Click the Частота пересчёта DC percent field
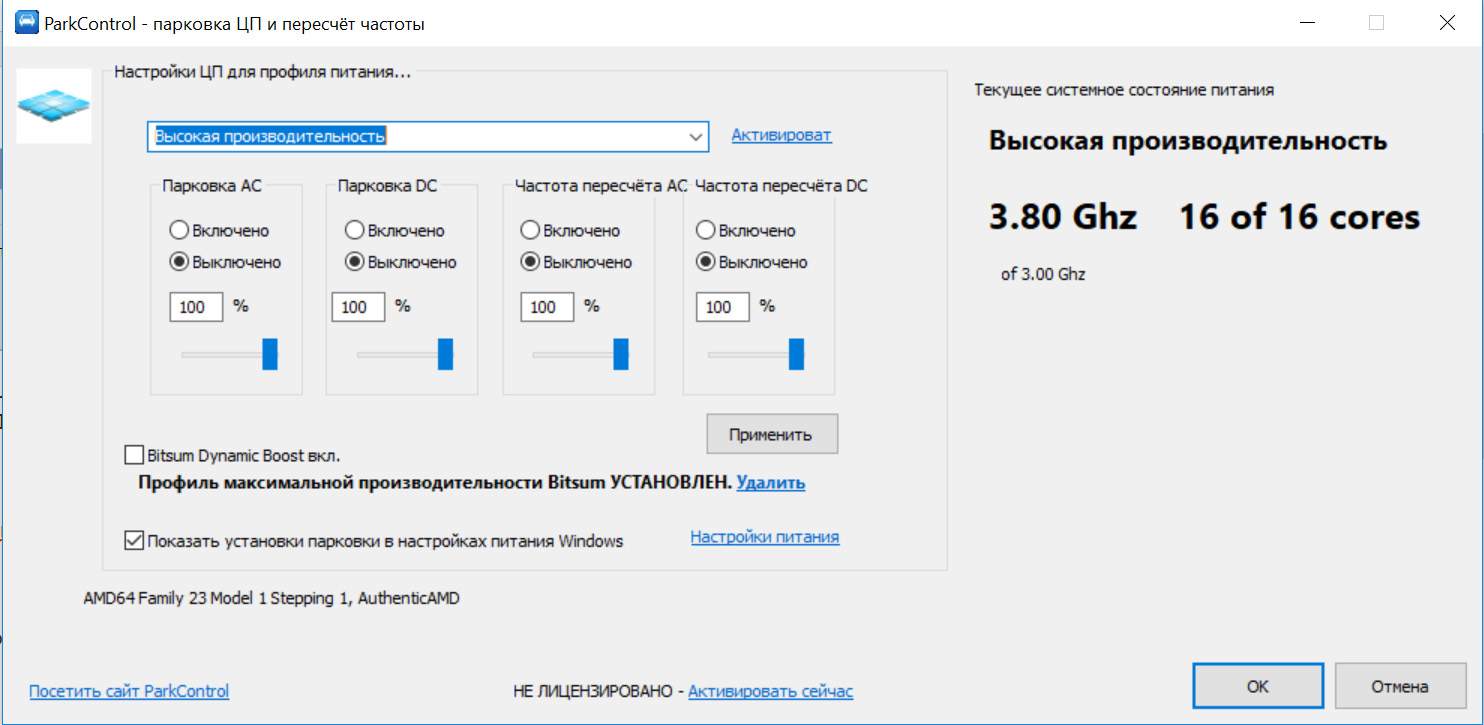The height and width of the screenshot is (725, 1484). pyautogui.click(x=722, y=307)
